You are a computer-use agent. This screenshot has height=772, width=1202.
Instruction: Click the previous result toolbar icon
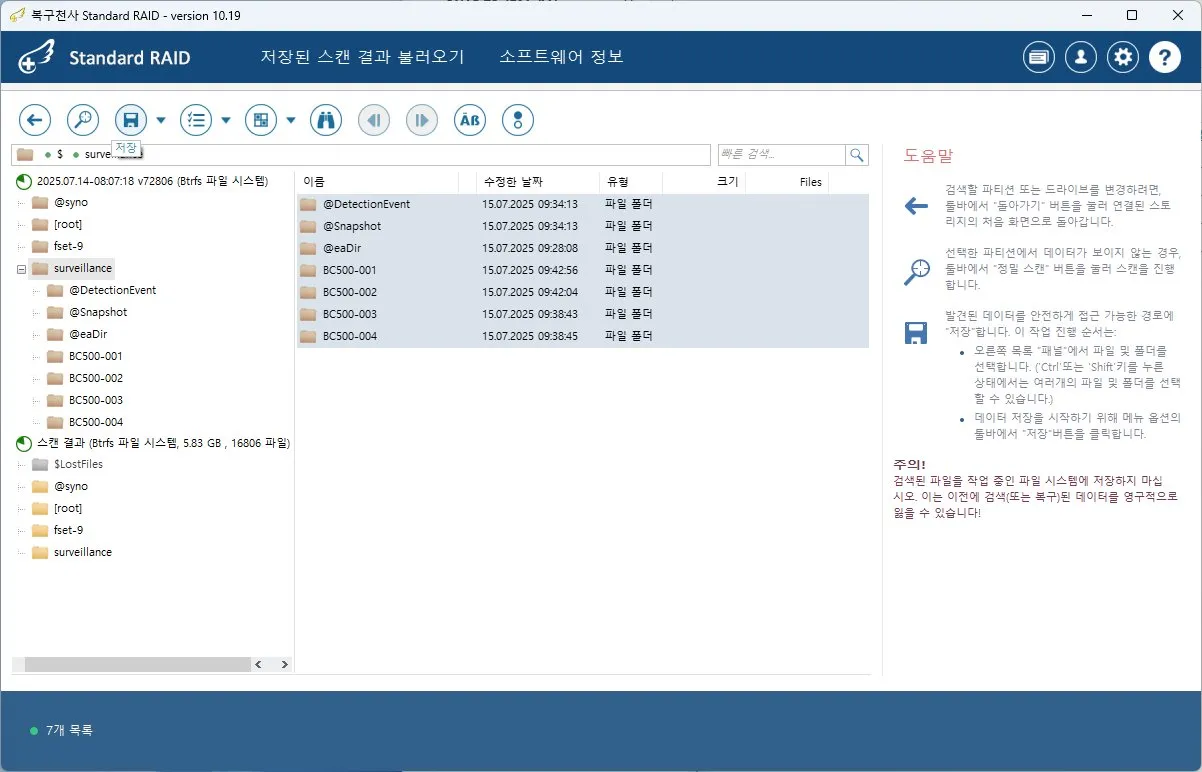(374, 120)
